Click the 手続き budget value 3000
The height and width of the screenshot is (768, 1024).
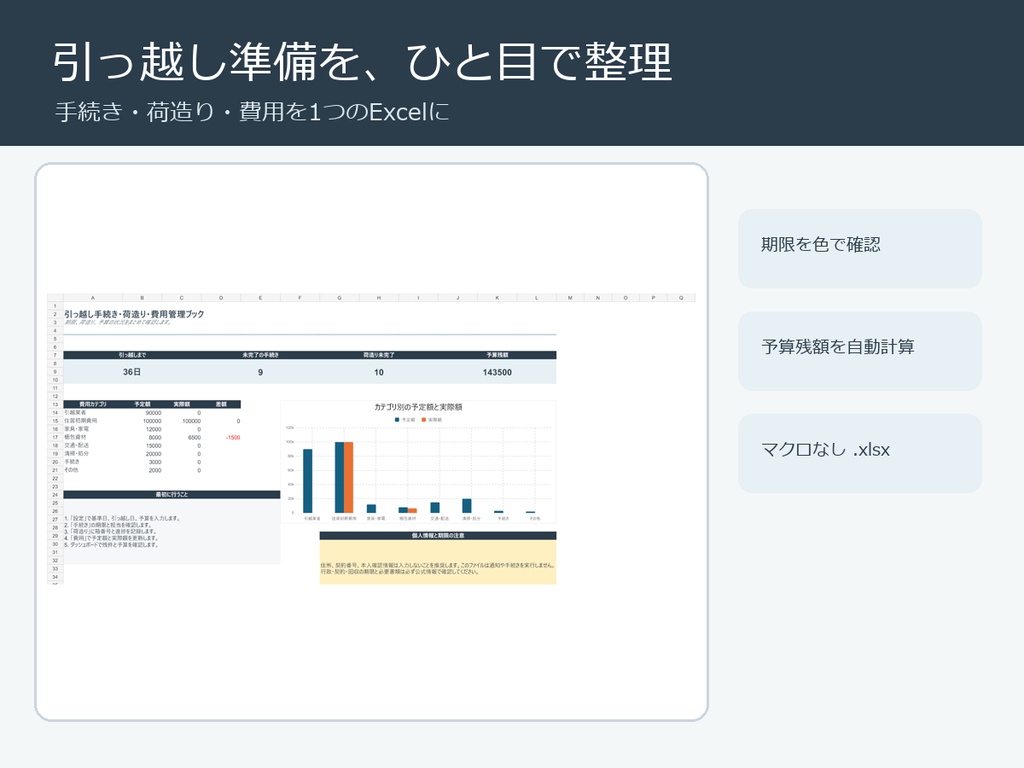(155, 462)
